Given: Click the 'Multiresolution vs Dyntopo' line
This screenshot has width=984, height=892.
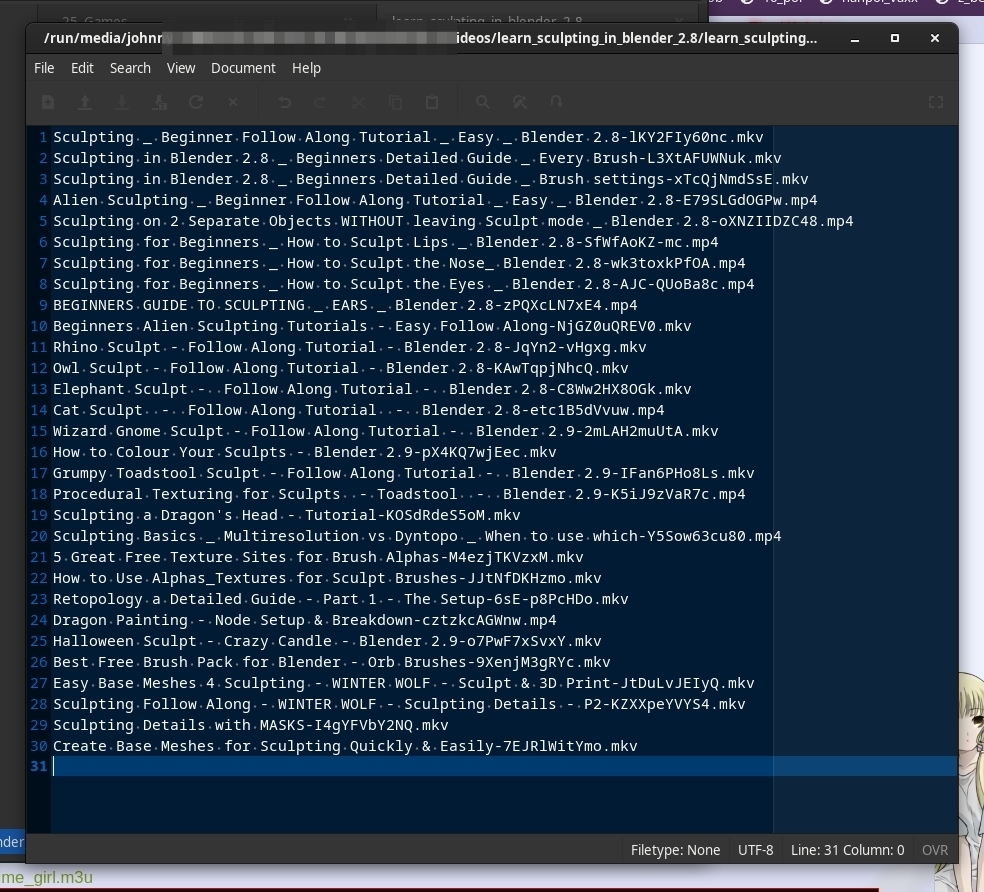Looking at the screenshot, I should pyautogui.click(x=417, y=537).
